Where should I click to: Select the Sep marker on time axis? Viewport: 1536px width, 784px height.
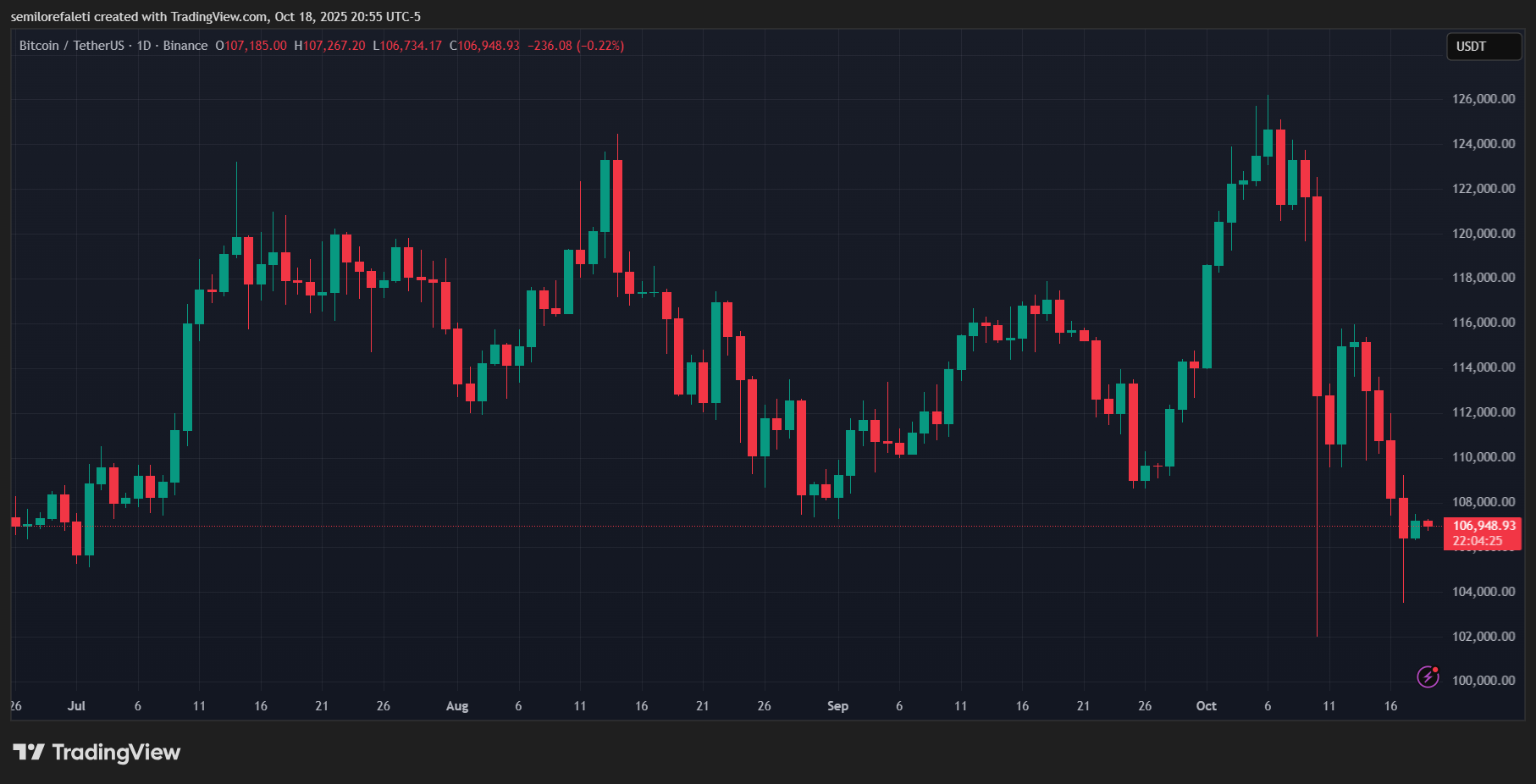(837, 706)
